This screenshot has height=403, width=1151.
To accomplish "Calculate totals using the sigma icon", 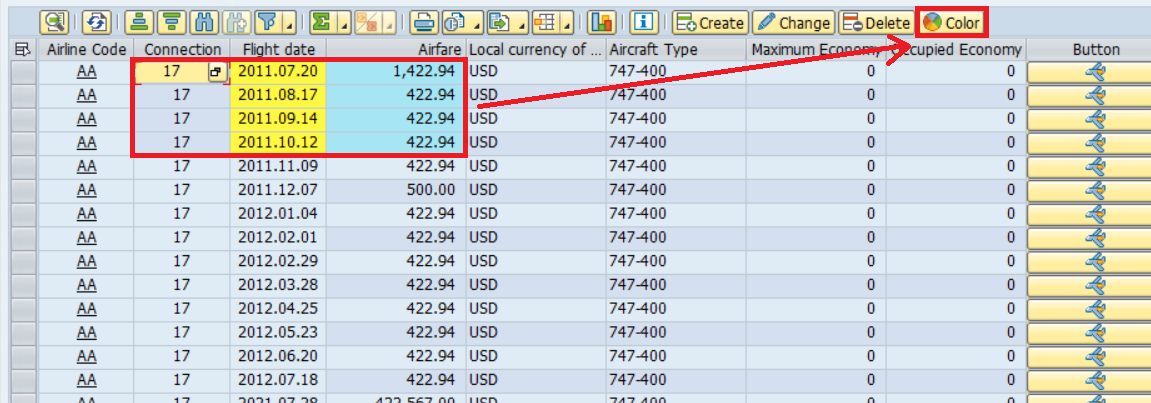I will pos(321,23).
